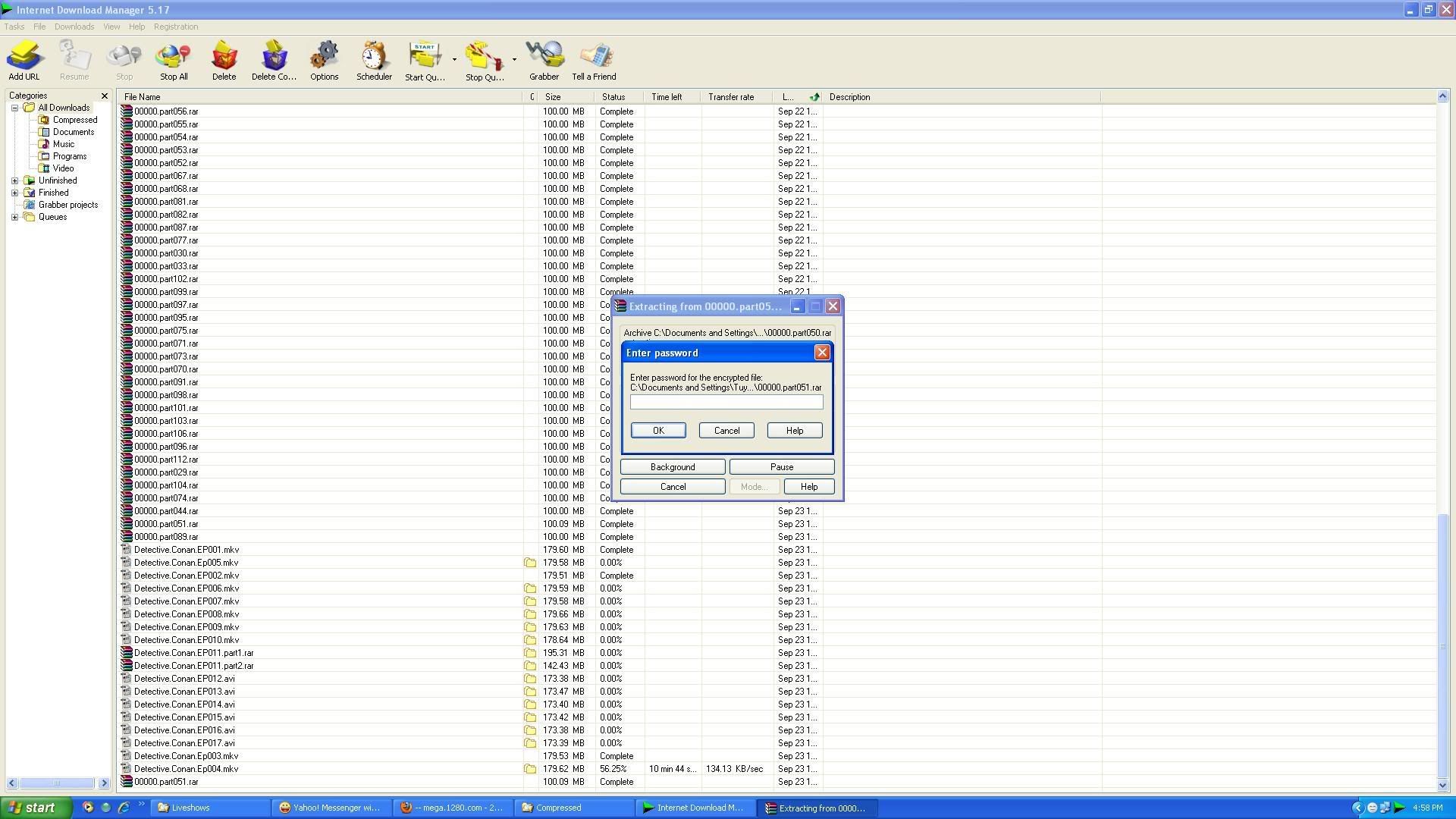
Task: Click the Start Queue toolbar icon
Action: coord(425,61)
